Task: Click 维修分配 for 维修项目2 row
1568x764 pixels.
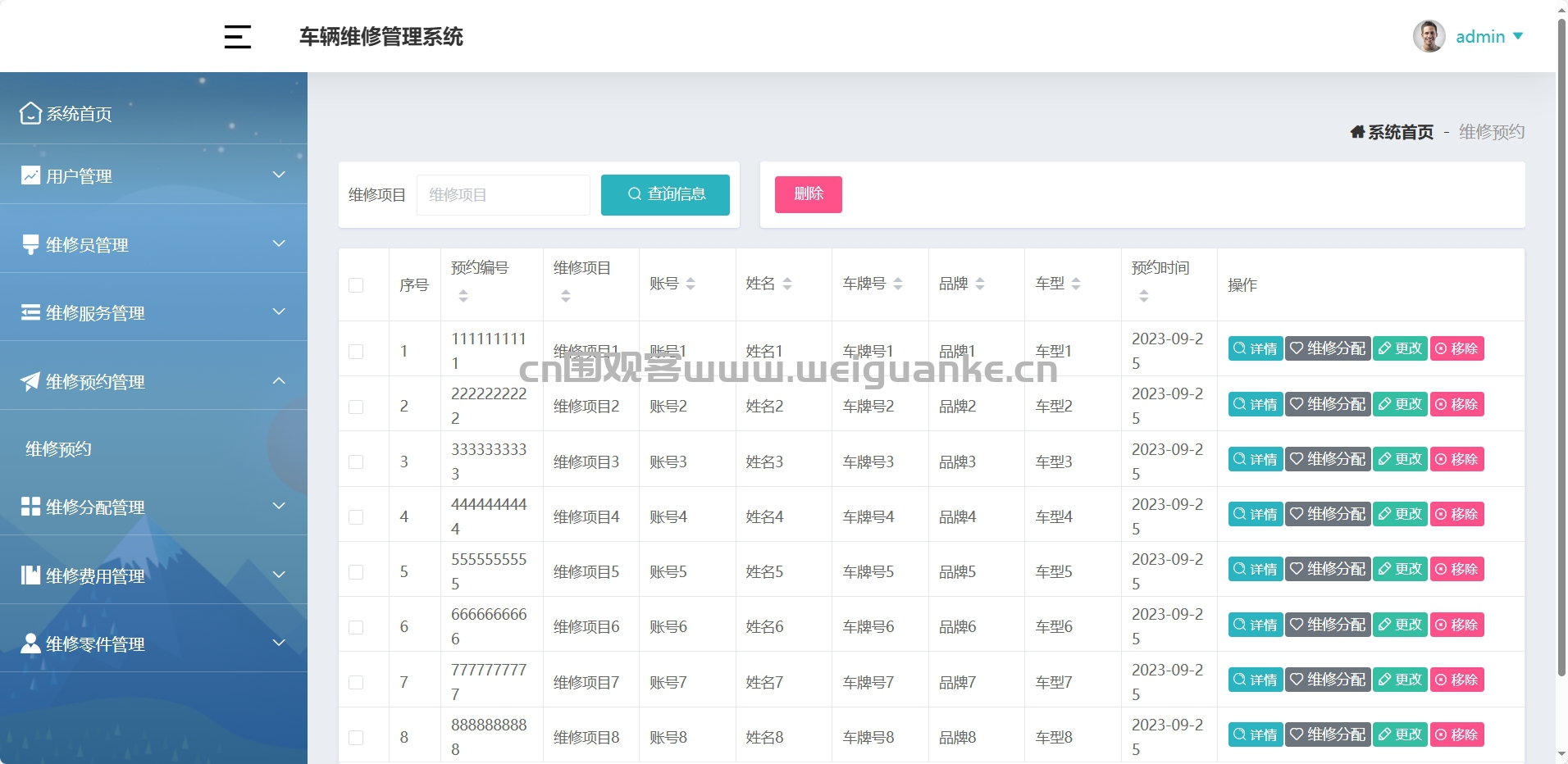Action: tap(1328, 404)
